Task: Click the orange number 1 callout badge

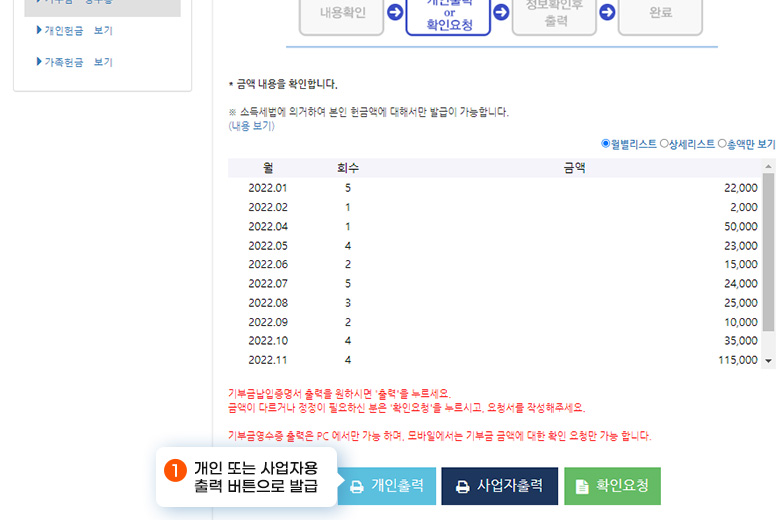Action: (x=175, y=470)
